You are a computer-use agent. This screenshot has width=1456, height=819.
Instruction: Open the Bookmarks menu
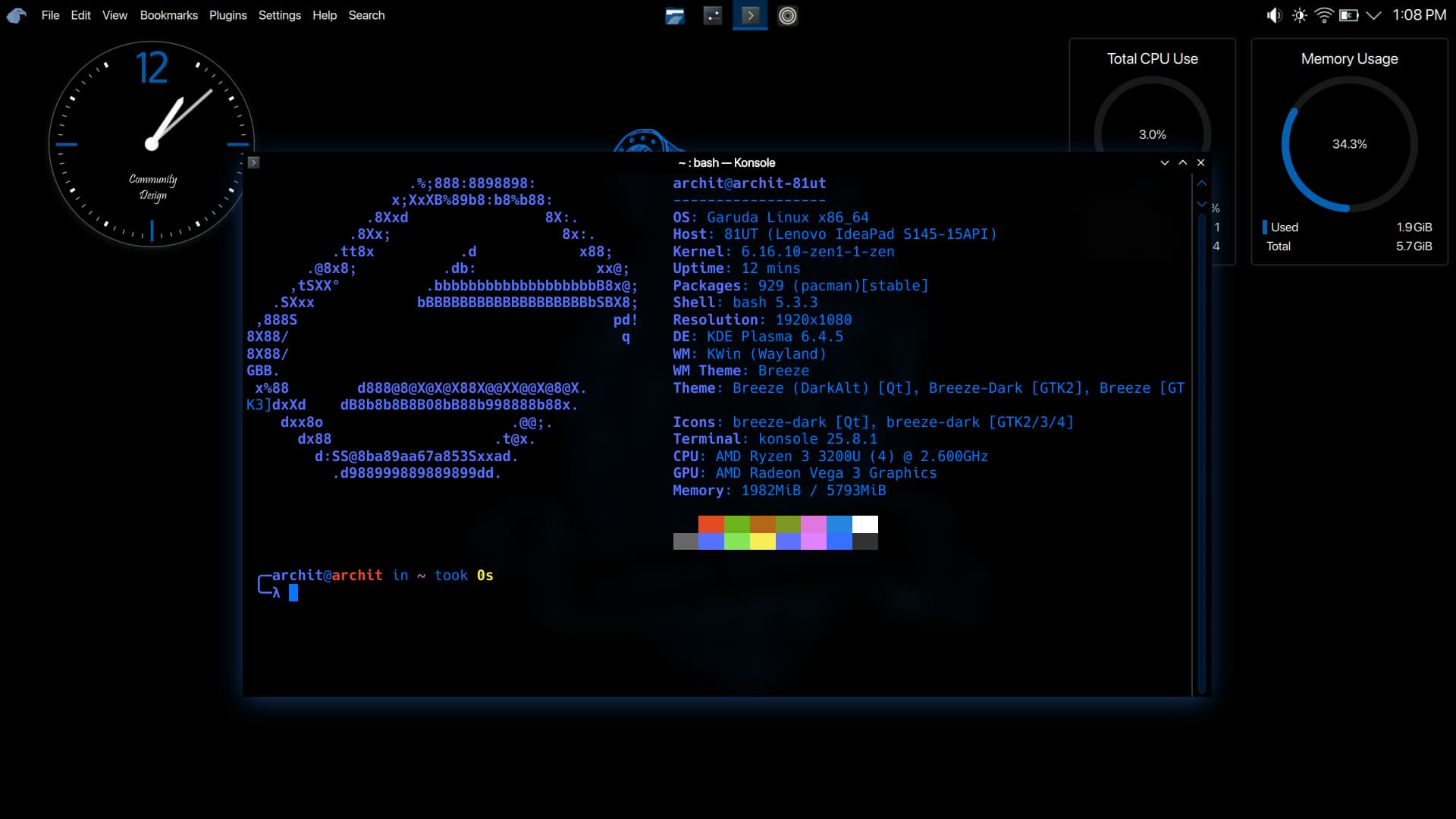point(168,15)
